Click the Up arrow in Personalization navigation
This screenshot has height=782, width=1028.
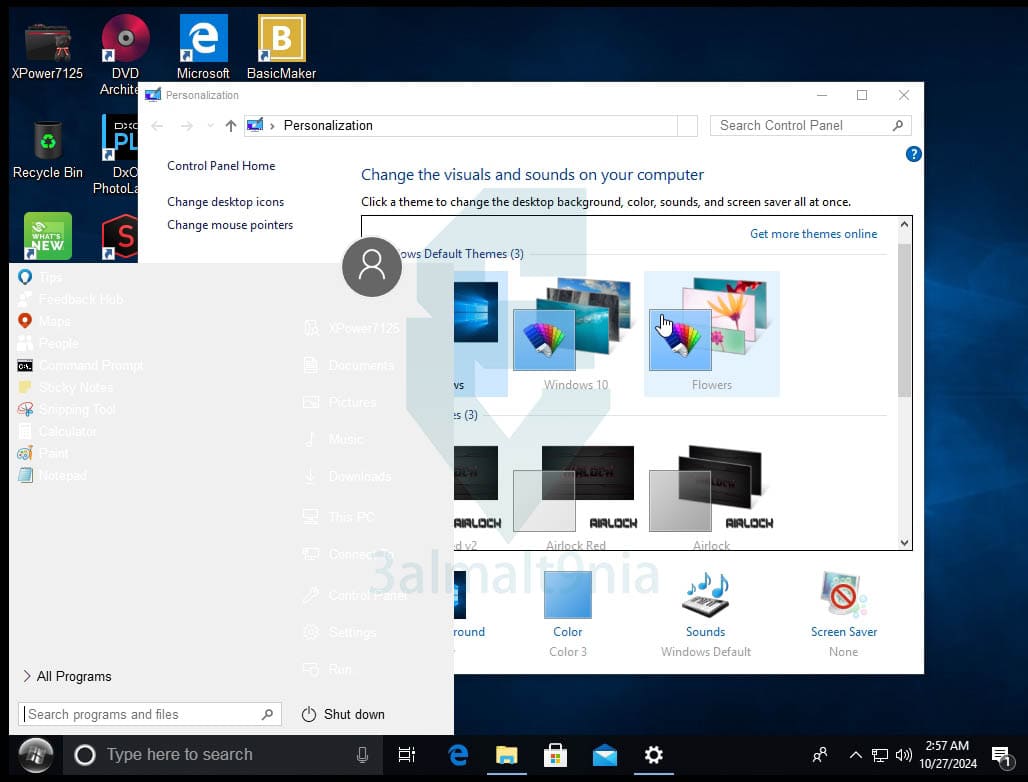[x=230, y=126]
